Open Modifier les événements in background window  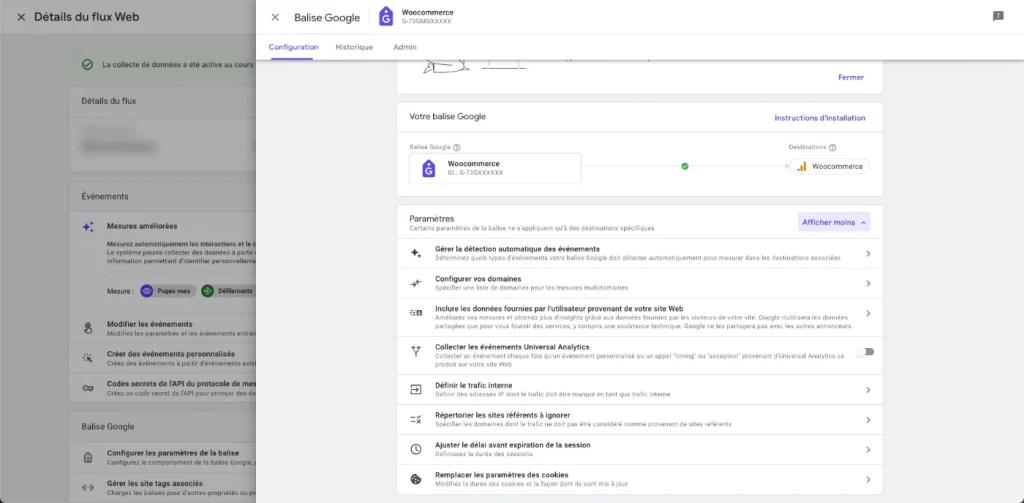(162, 329)
